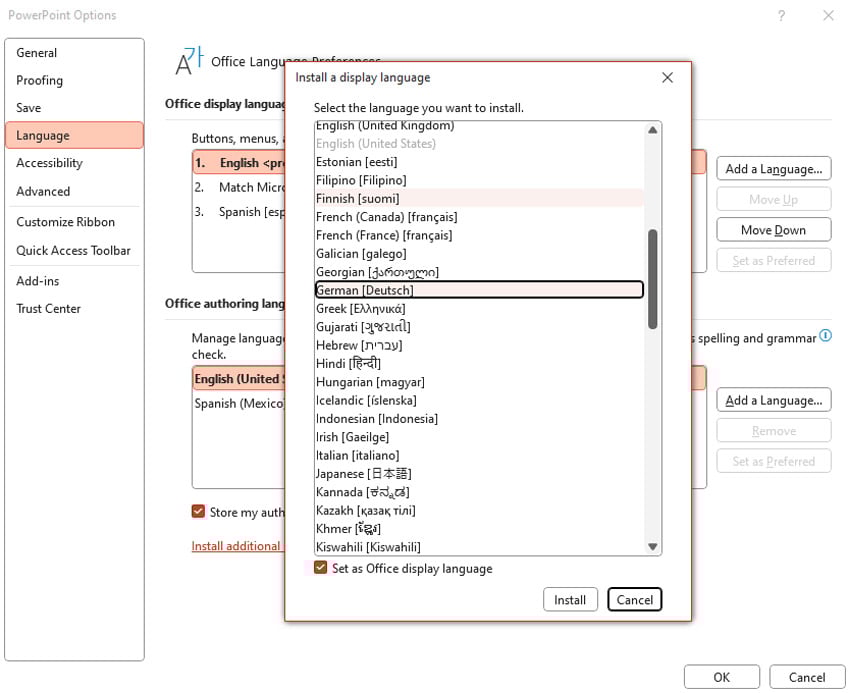The height and width of the screenshot is (693, 850).
Task: Click the help question mark icon
Action: [781, 15]
